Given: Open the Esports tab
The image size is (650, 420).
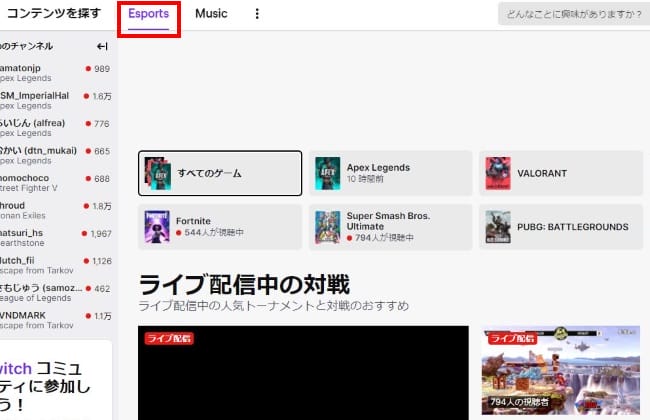Looking at the screenshot, I should [148, 14].
